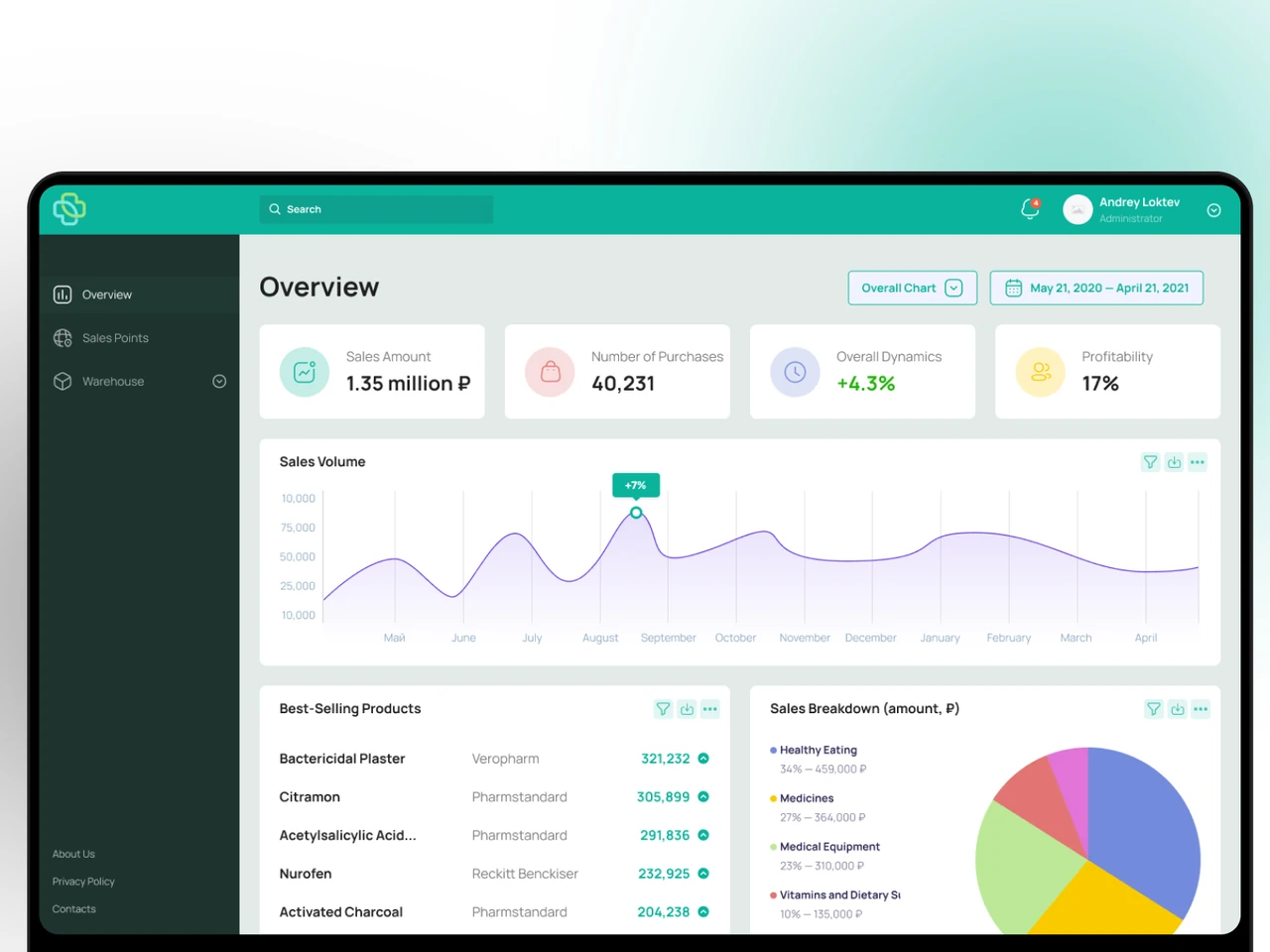This screenshot has width=1270, height=952.
Task: Open the Privacy Policy link
Action: 83,882
